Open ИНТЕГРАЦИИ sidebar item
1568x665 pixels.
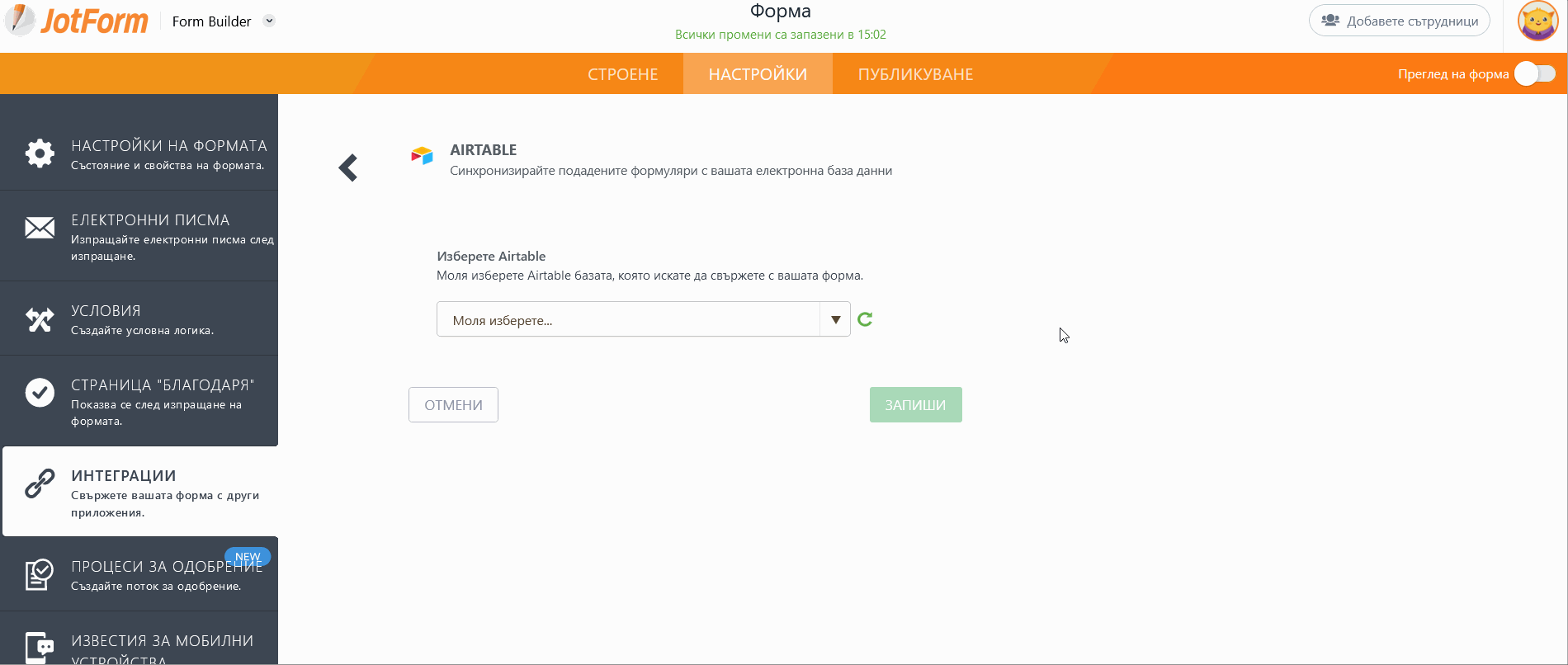(140, 492)
